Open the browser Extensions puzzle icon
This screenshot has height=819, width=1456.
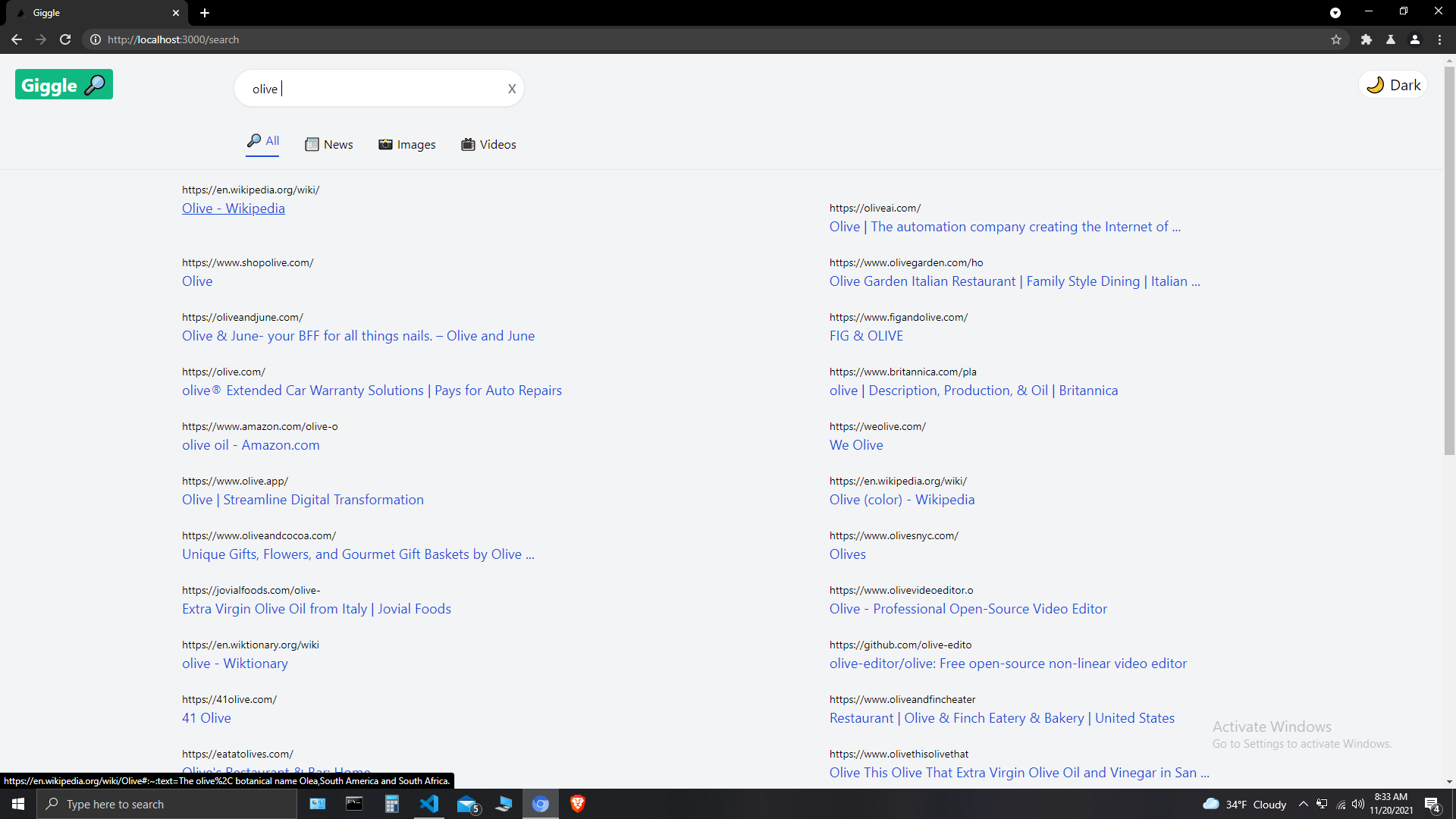click(1367, 39)
